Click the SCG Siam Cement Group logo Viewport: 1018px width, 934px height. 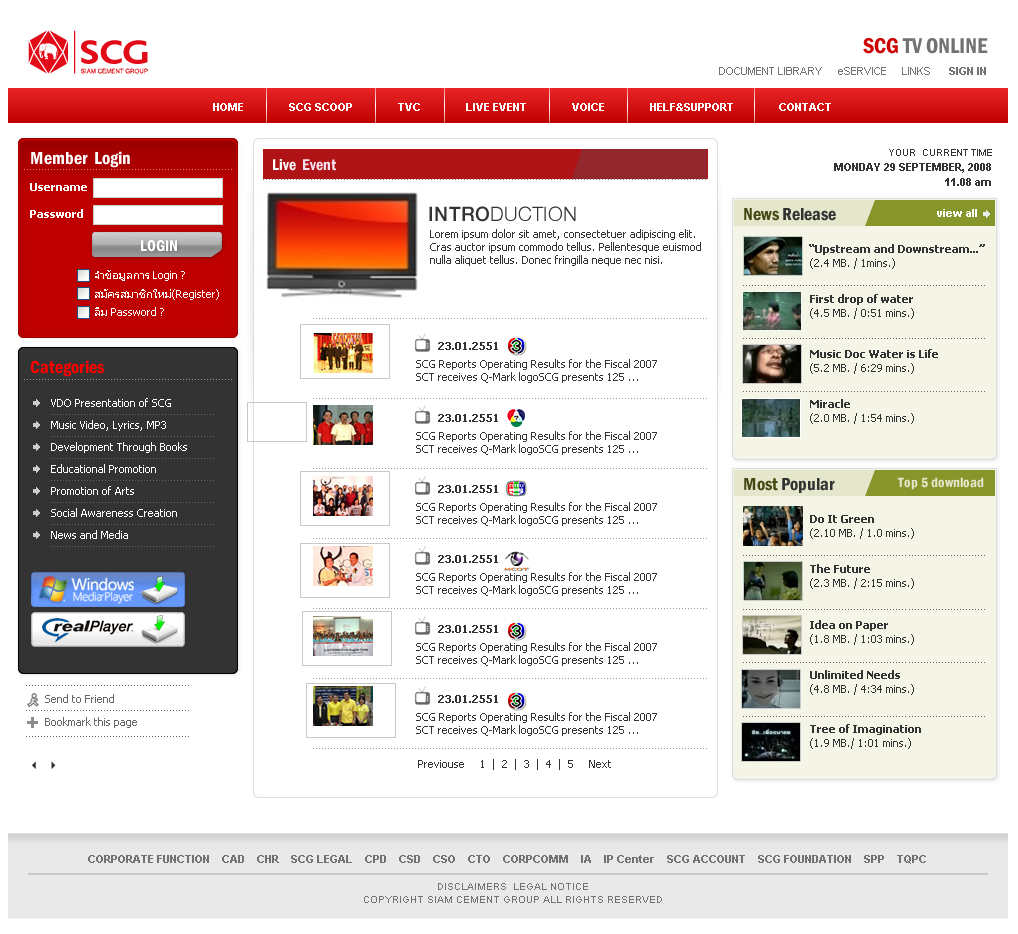(x=88, y=53)
